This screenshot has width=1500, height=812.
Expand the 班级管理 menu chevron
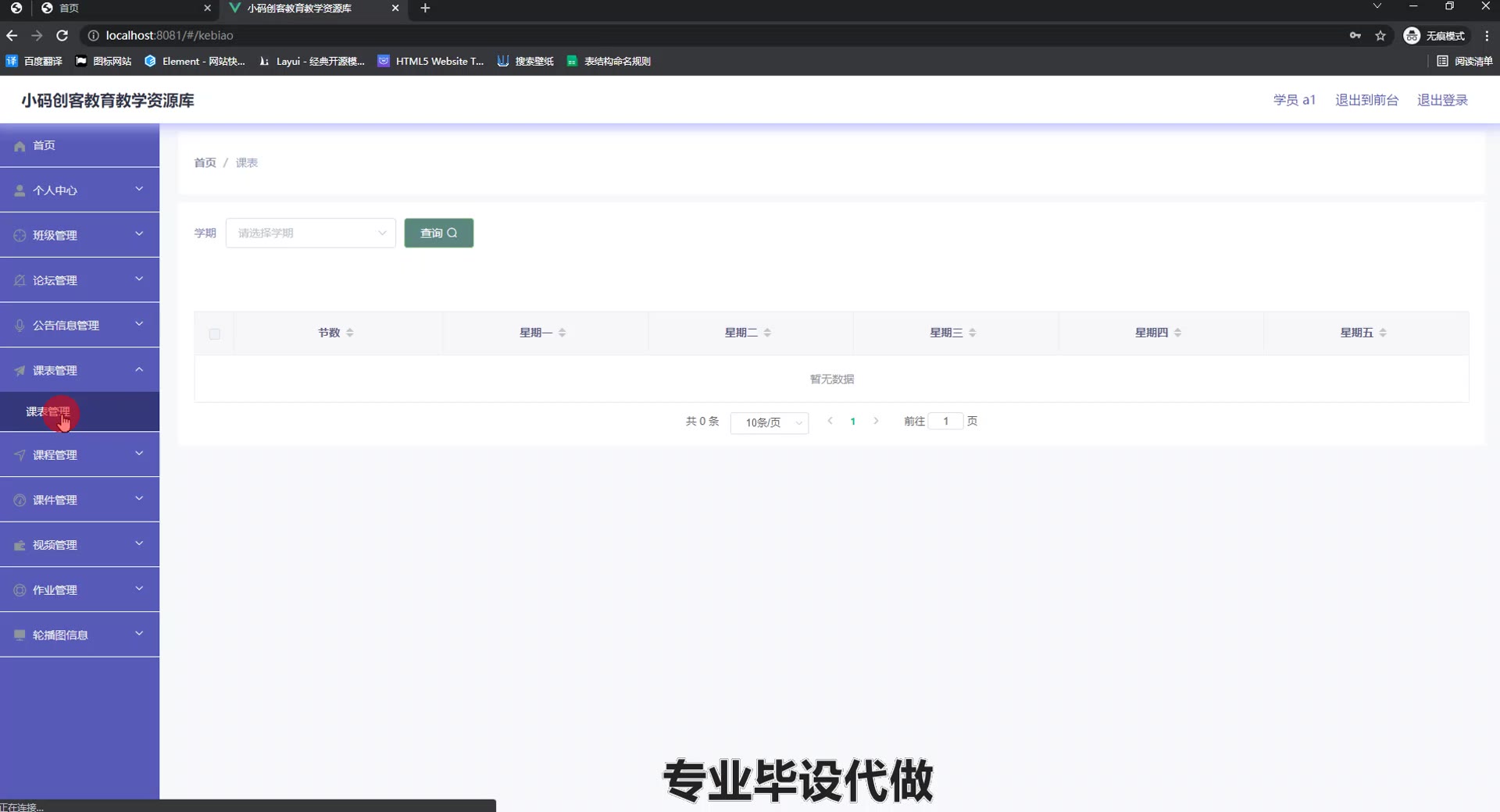coord(139,233)
